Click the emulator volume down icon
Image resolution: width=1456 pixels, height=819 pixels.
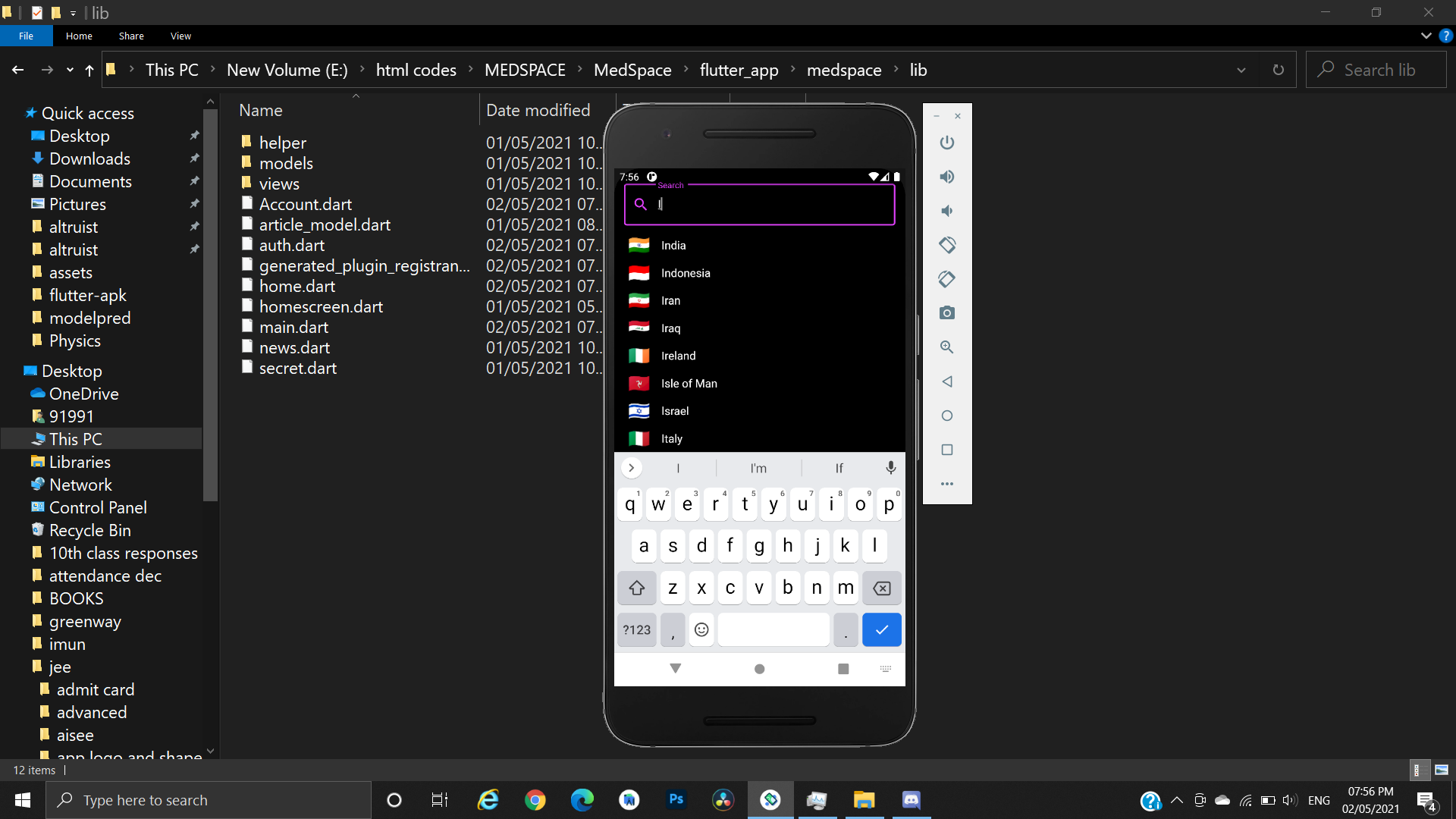pyautogui.click(x=946, y=211)
